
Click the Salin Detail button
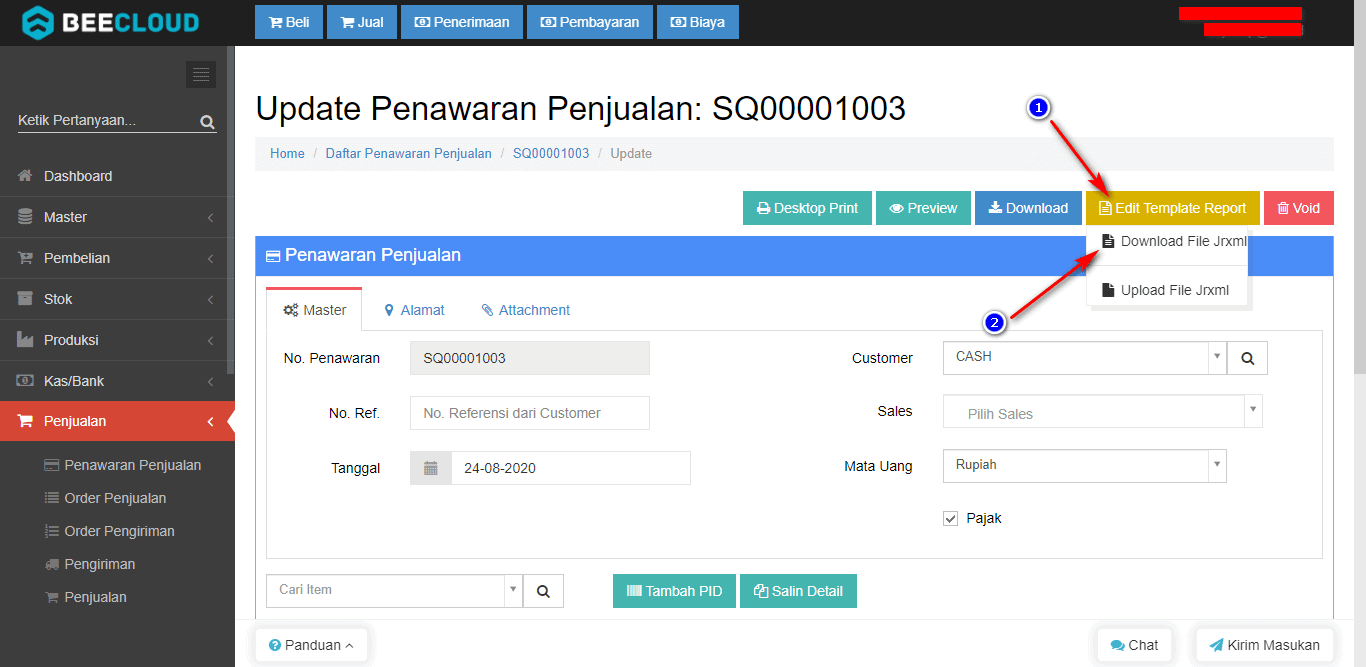click(798, 591)
